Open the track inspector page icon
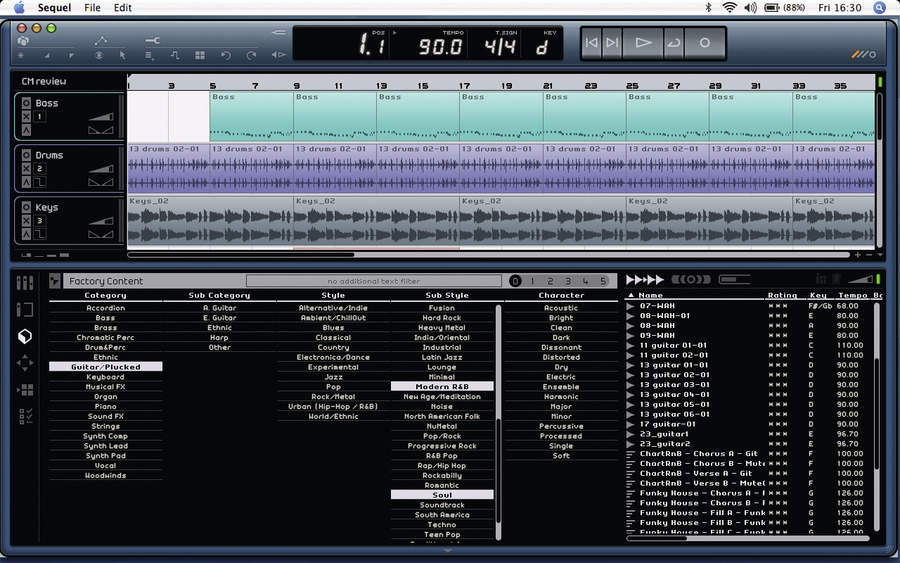The image size is (900, 563). pos(25,309)
